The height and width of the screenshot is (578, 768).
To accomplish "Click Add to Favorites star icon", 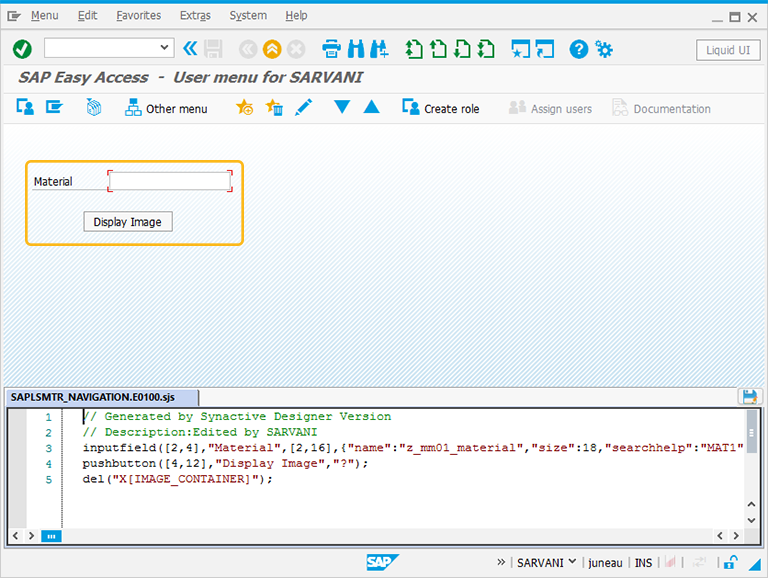I will pos(244,107).
